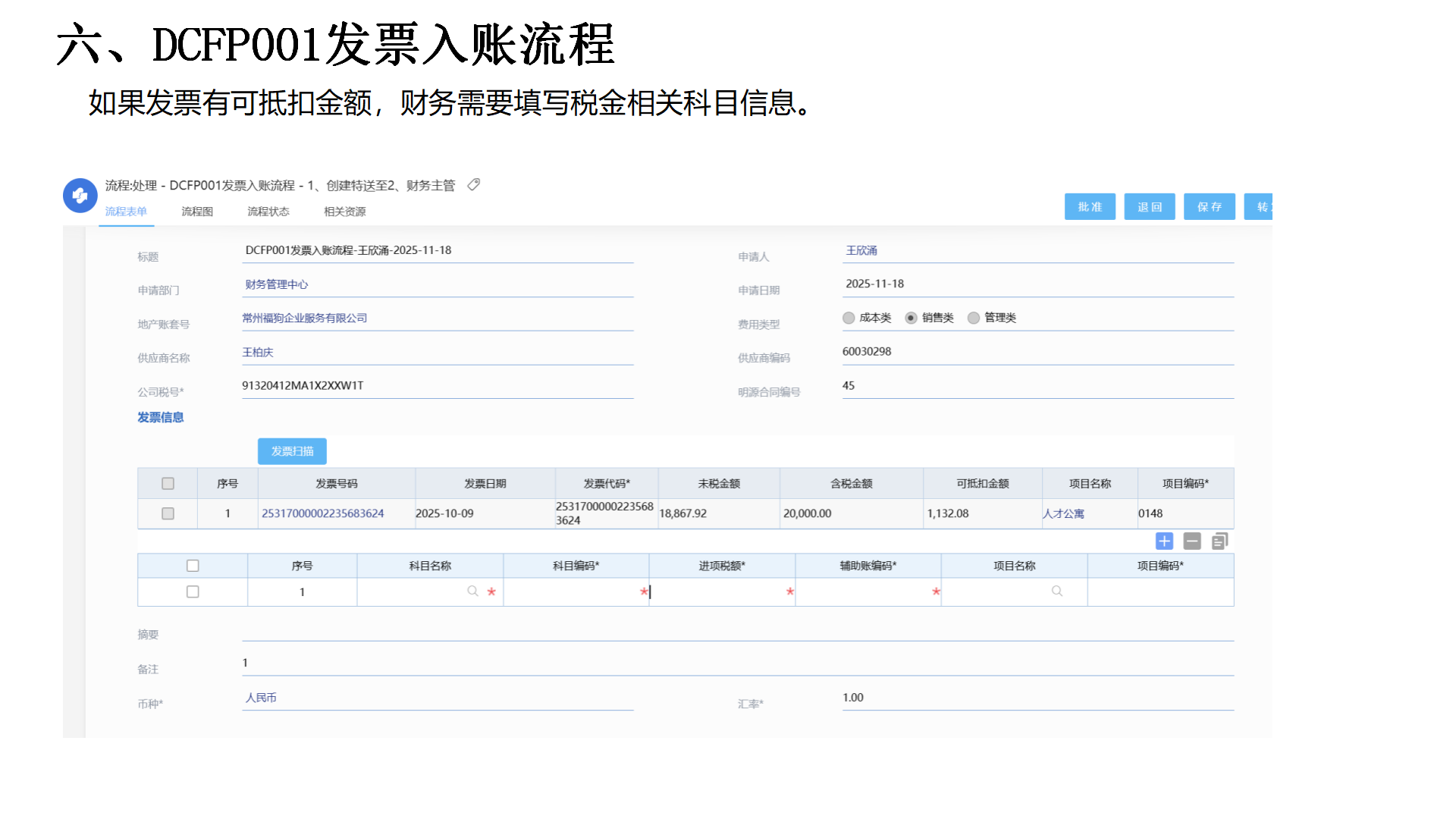Select the 管理类 radio button
Image resolution: width=1456 pixels, height=819 pixels.
pos(974,318)
